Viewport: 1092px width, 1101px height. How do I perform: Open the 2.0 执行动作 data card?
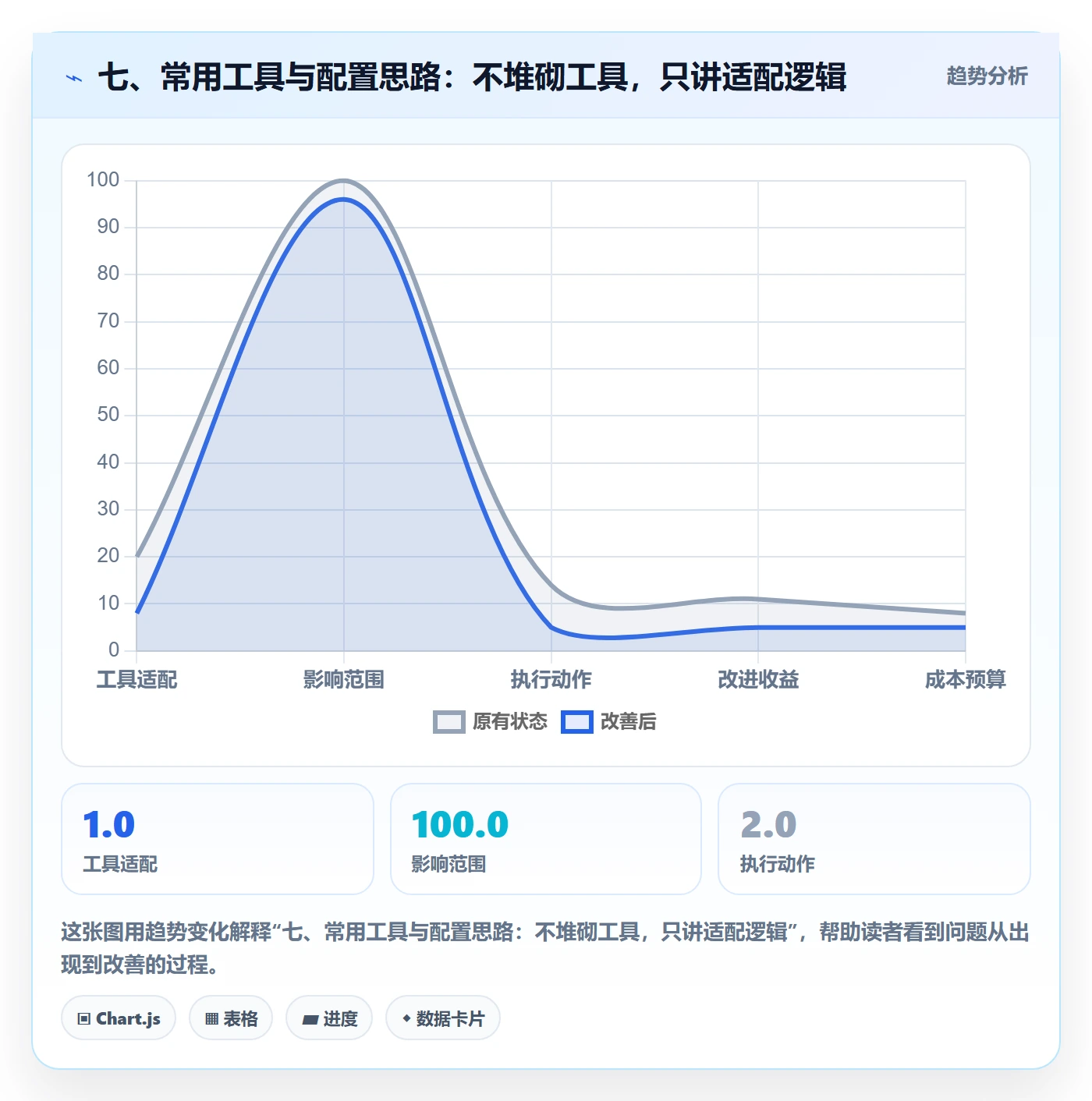coord(874,839)
